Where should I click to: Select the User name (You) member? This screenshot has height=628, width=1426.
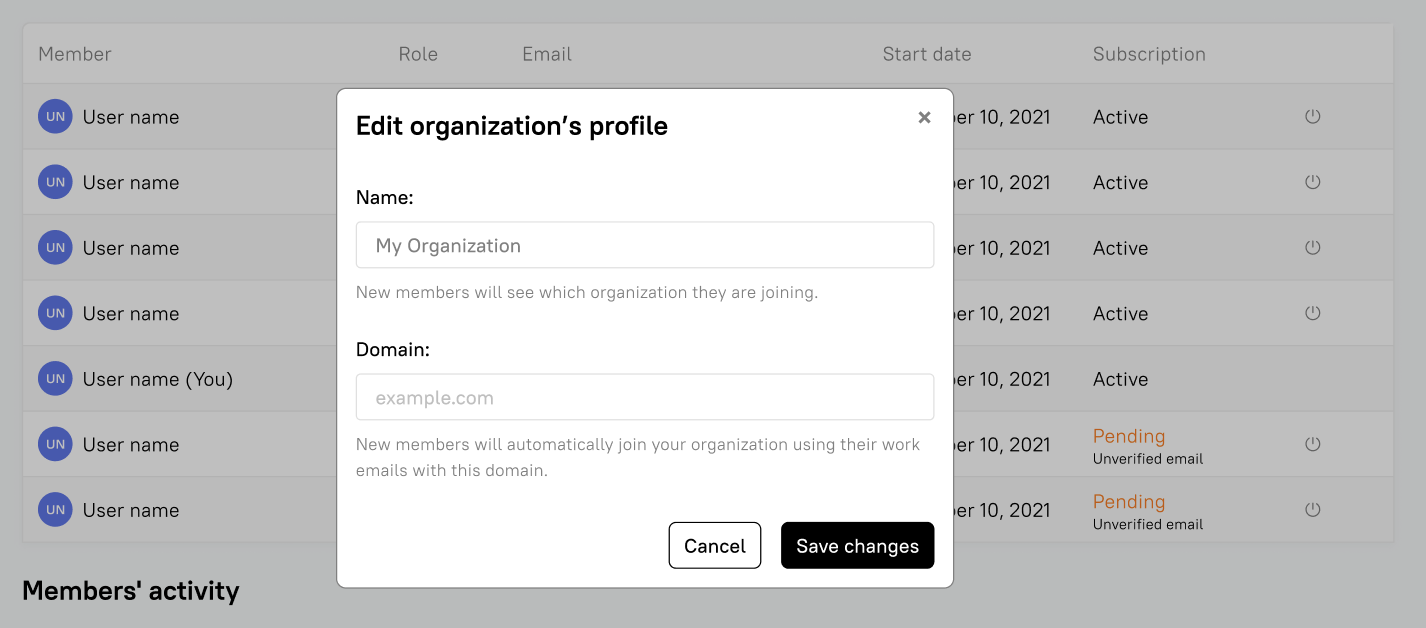pyautogui.click(x=158, y=379)
